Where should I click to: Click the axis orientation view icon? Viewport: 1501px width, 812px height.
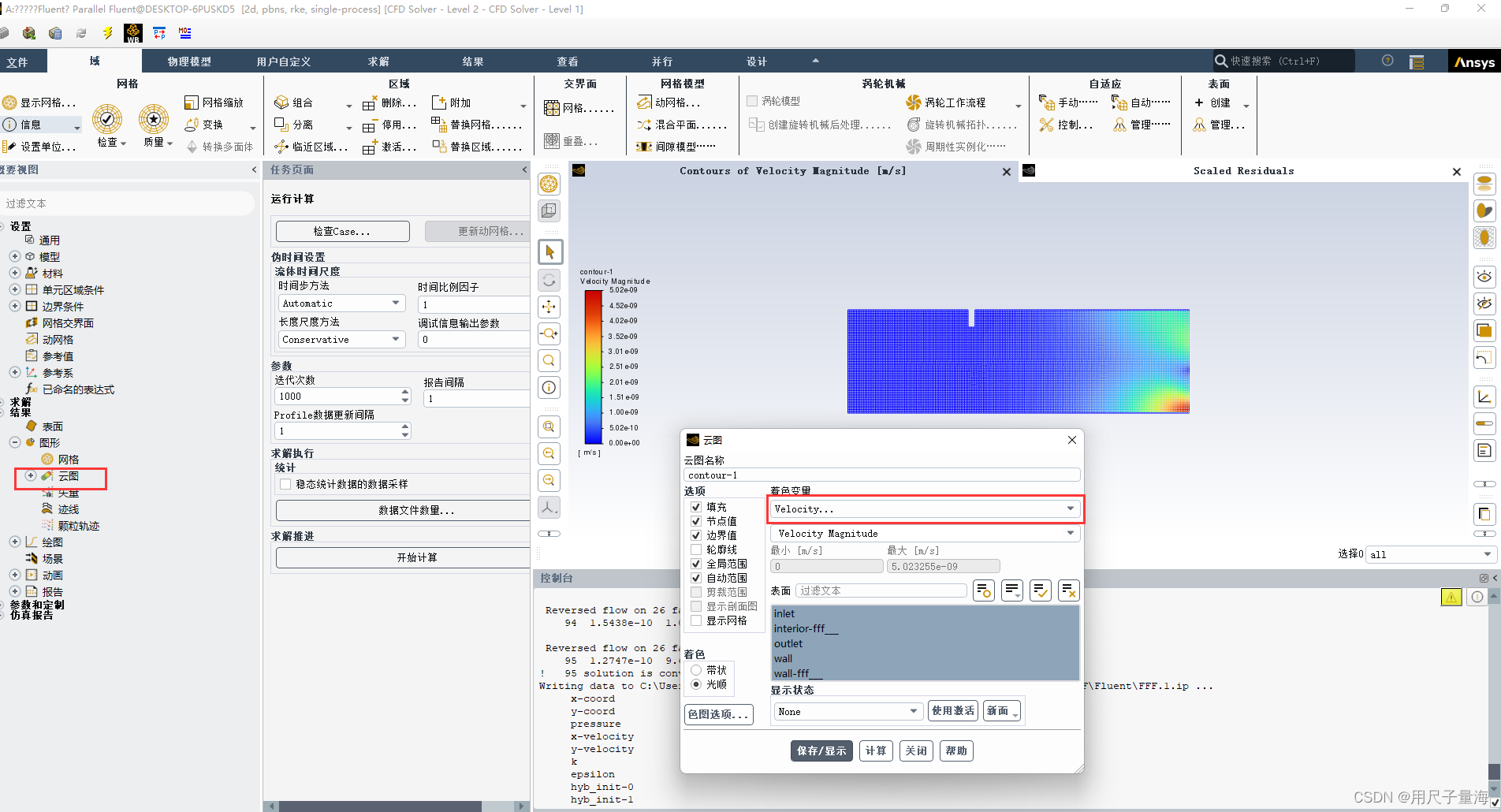click(549, 507)
